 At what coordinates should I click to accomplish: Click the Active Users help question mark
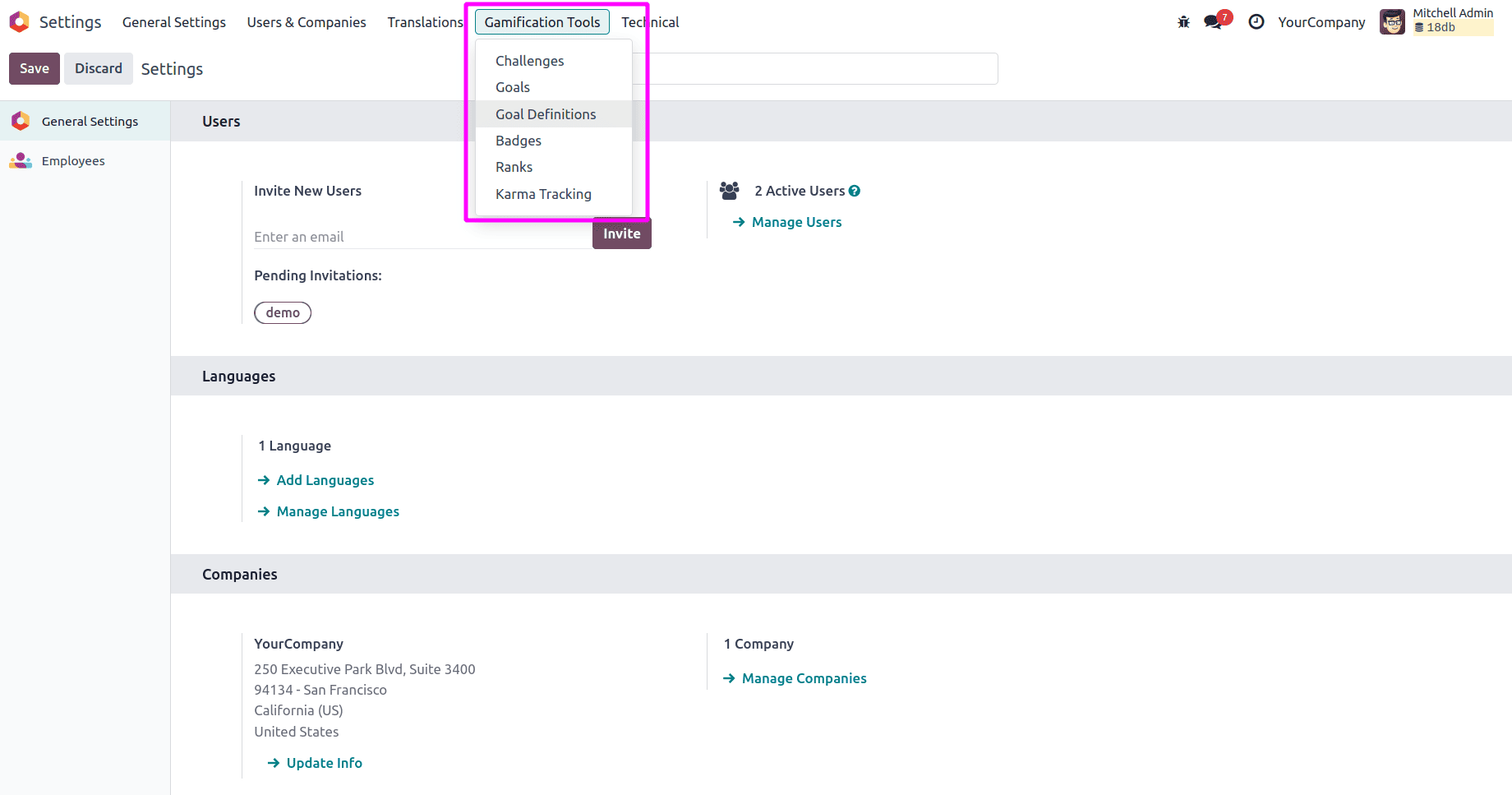855,190
